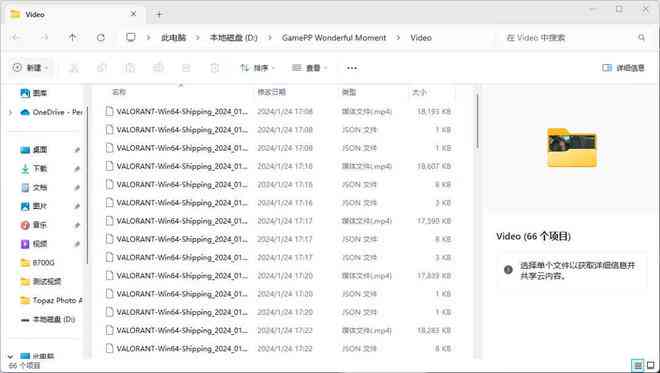Open the 排序 sort dropdown
Viewport: 660px width, 373px height.
tap(257, 68)
